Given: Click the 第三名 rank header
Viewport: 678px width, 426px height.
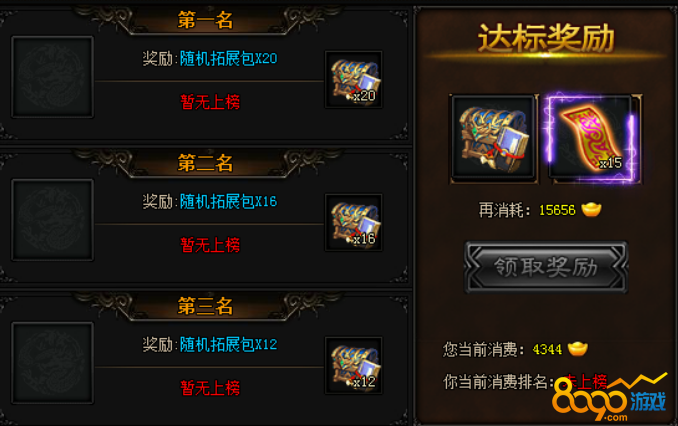Looking at the screenshot, I should click(x=205, y=306).
